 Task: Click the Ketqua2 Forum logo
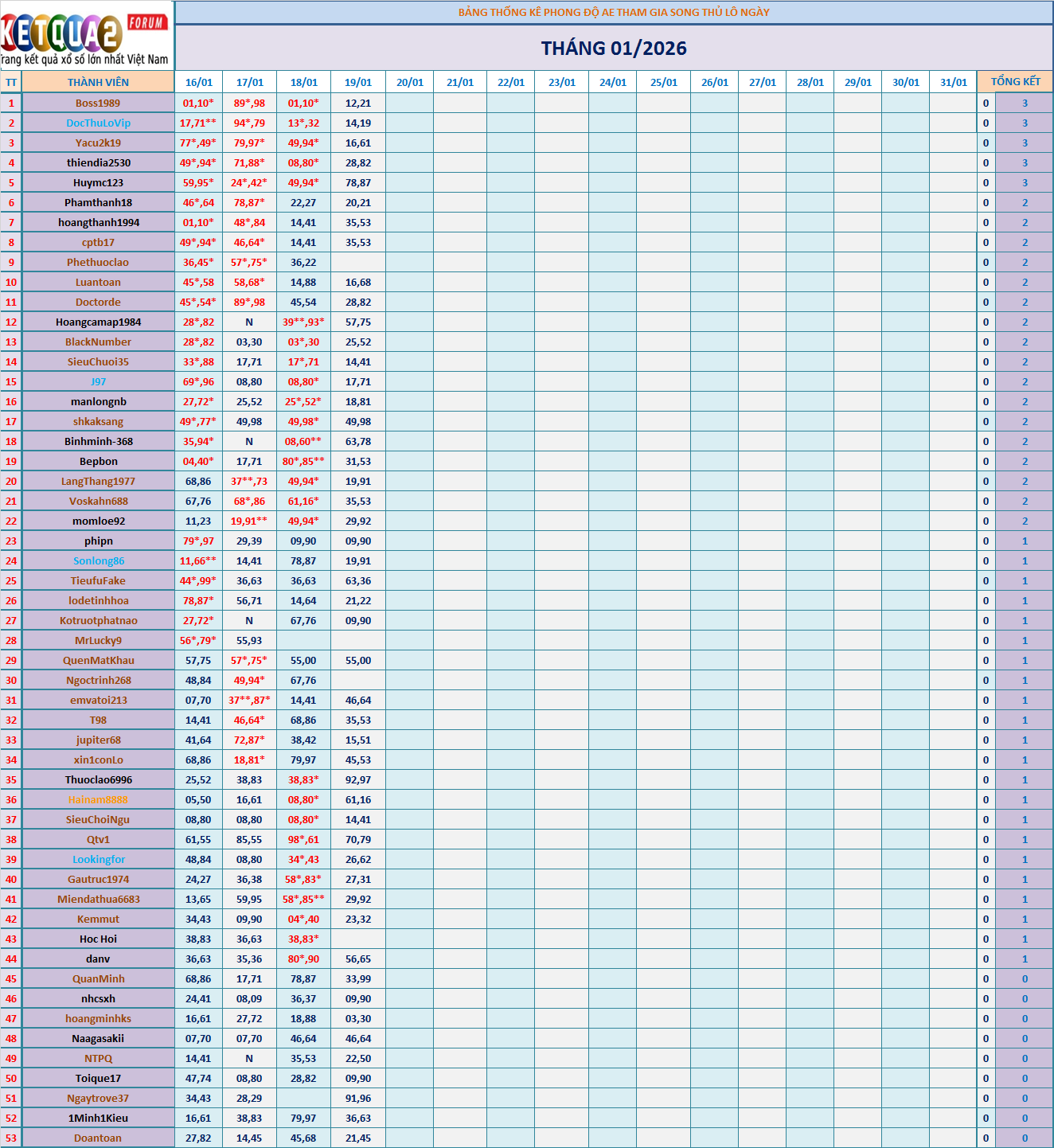coord(86,35)
